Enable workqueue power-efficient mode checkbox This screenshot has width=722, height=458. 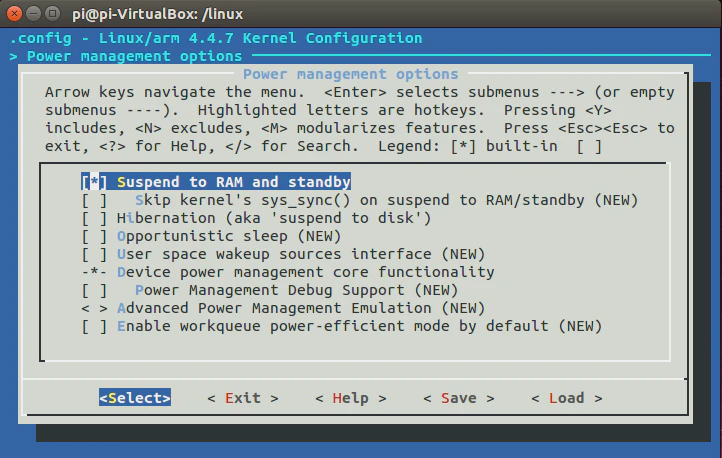94,326
